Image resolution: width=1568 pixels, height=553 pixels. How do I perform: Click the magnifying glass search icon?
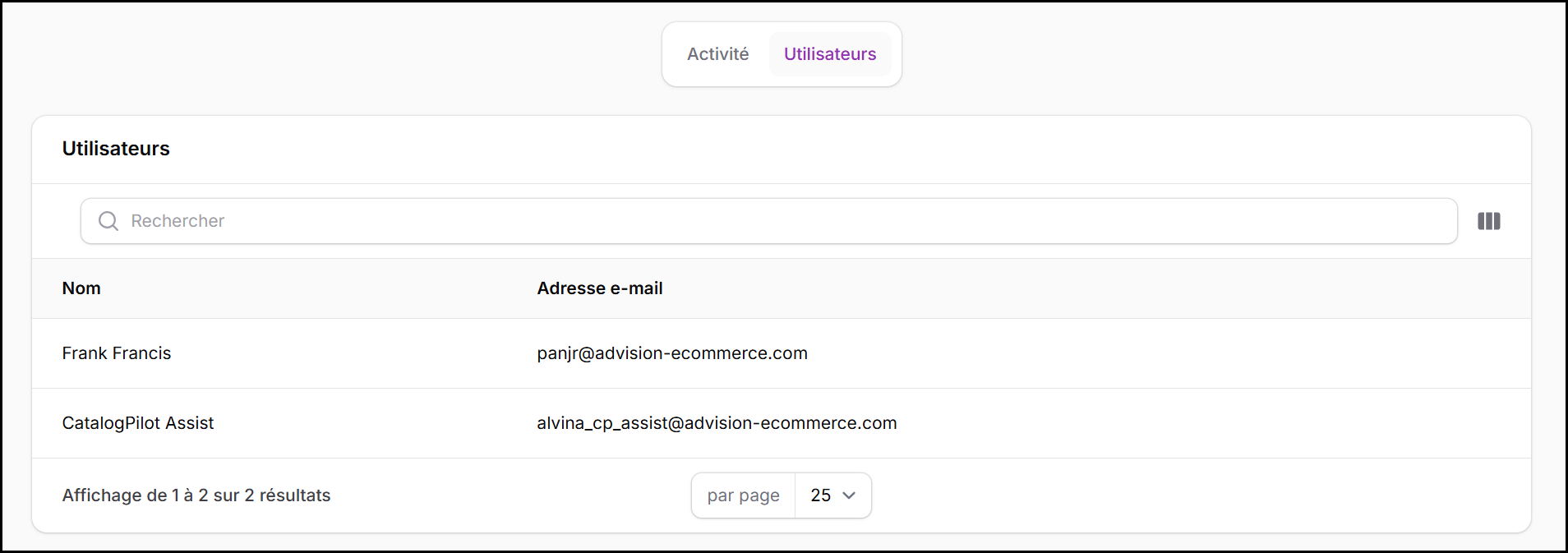pyautogui.click(x=108, y=221)
